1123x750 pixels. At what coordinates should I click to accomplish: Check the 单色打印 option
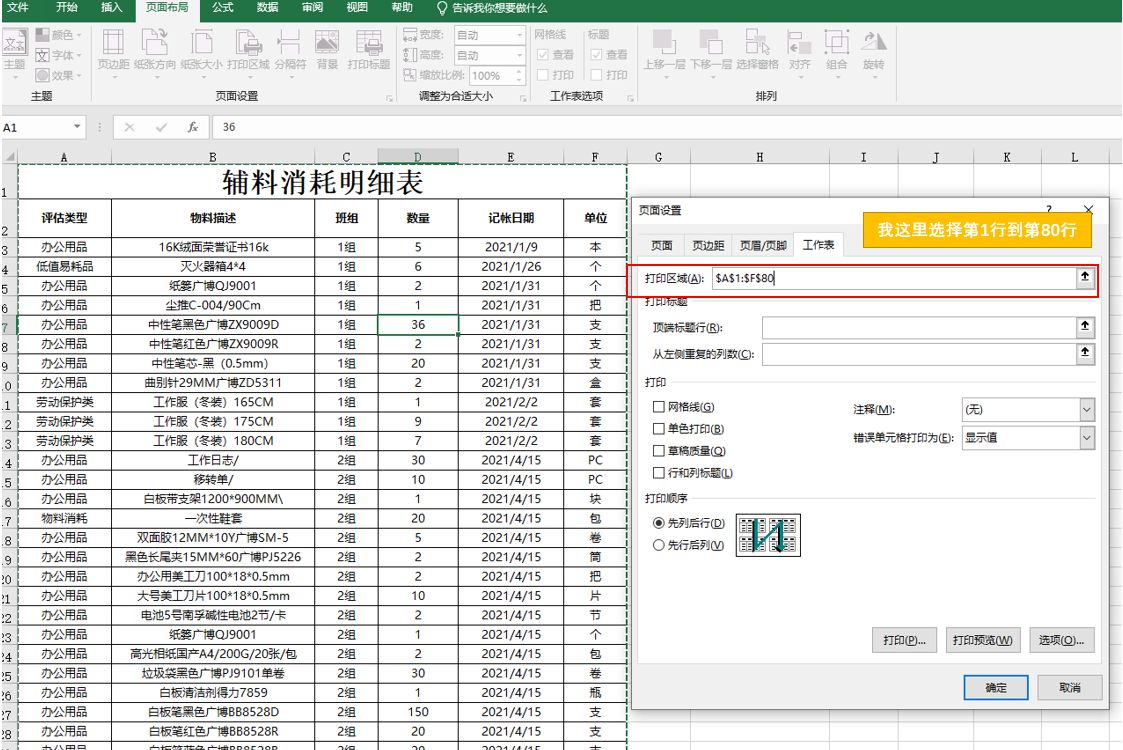pos(658,429)
